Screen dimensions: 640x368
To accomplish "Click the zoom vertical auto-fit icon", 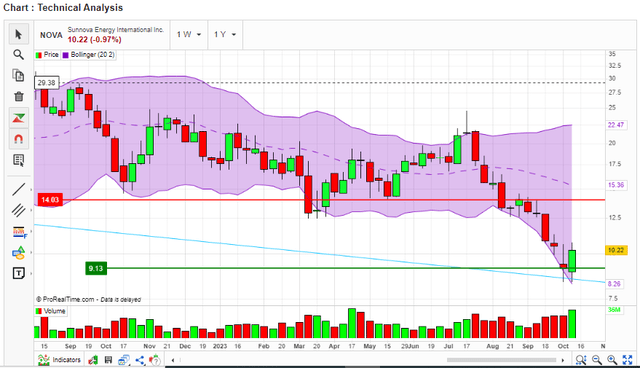I will [581, 360].
